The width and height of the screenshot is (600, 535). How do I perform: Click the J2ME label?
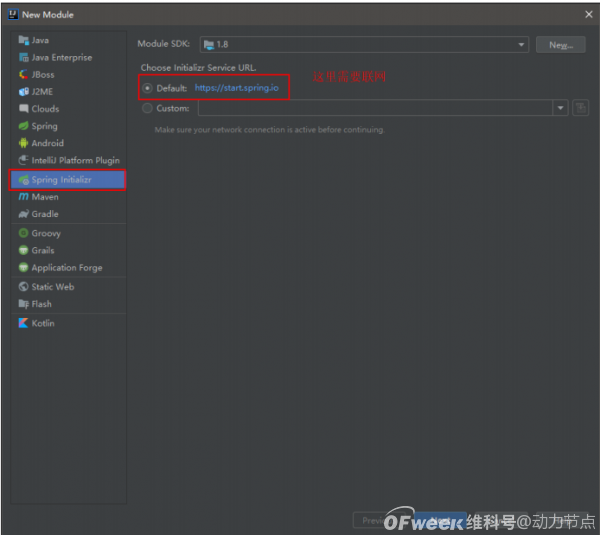(x=42, y=92)
